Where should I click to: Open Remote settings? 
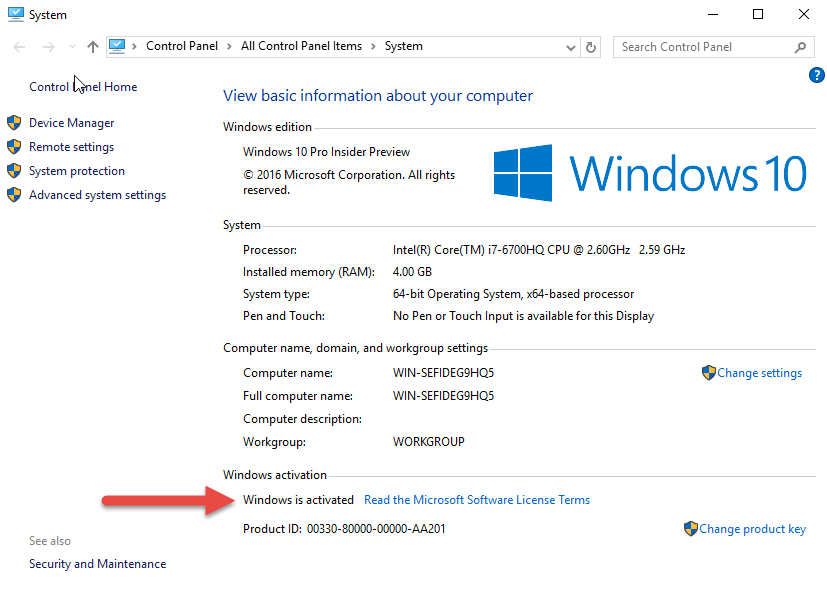[72, 147]
